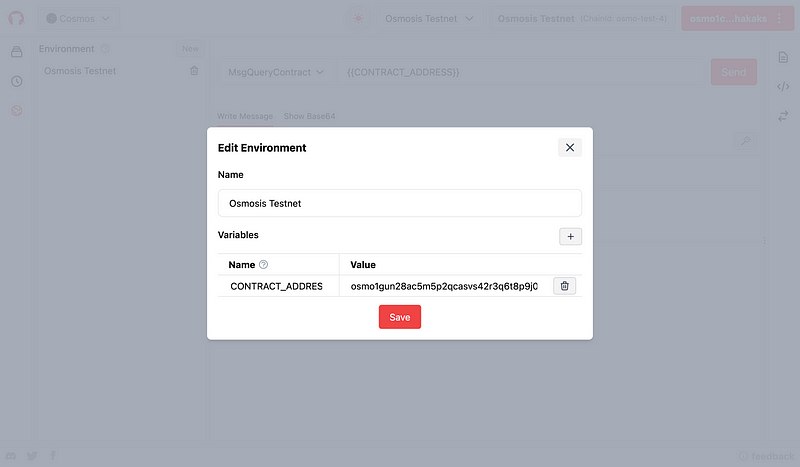Open the Cosmos chain dropdown
Image resolution: width=800 pixels, height=467 pixels.
tap(80, 18)
